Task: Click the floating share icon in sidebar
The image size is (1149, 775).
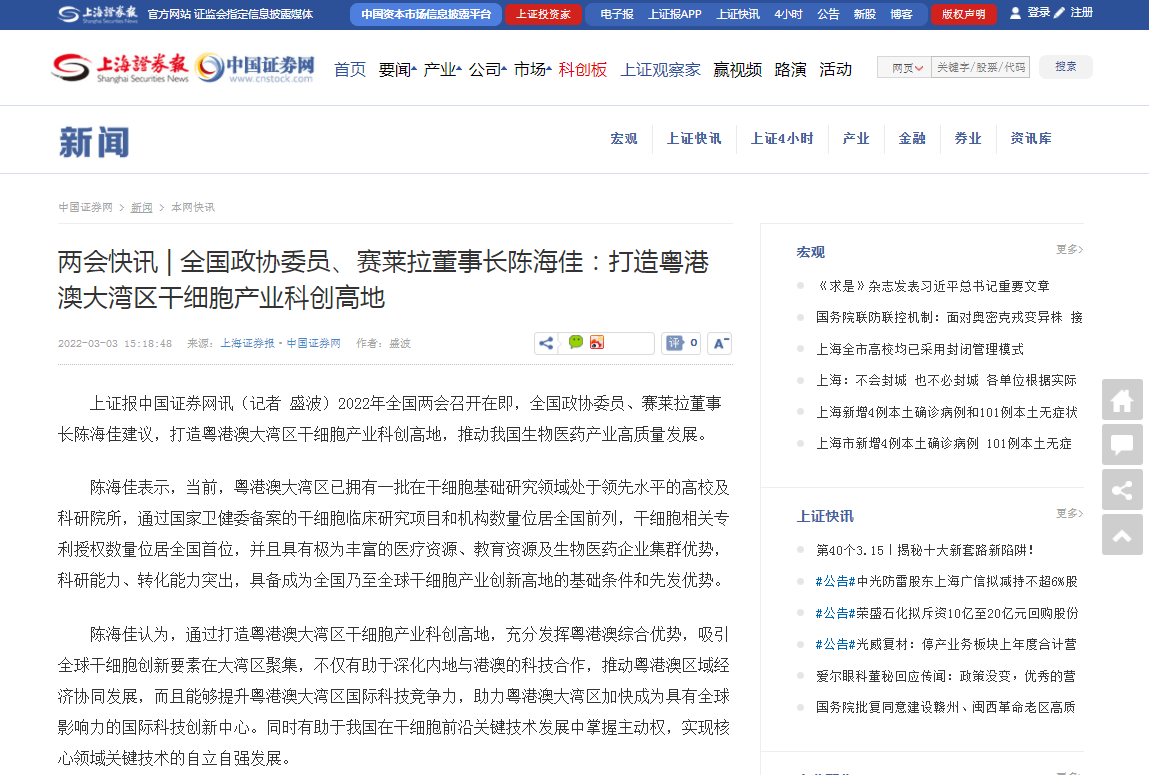Action: coord(1122,490)
